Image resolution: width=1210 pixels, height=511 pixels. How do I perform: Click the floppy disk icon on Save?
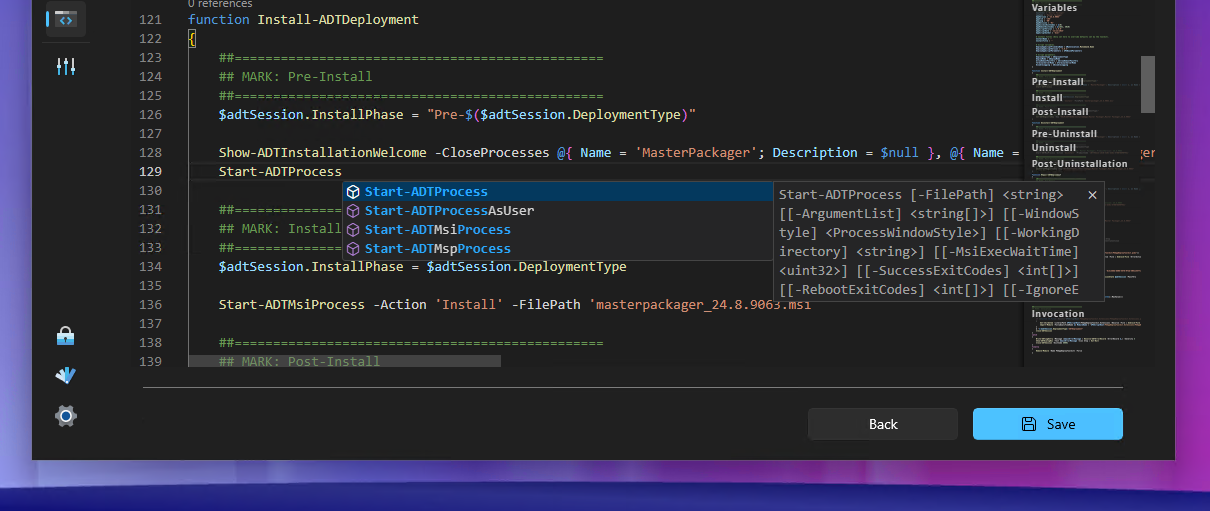(1029, 424)
